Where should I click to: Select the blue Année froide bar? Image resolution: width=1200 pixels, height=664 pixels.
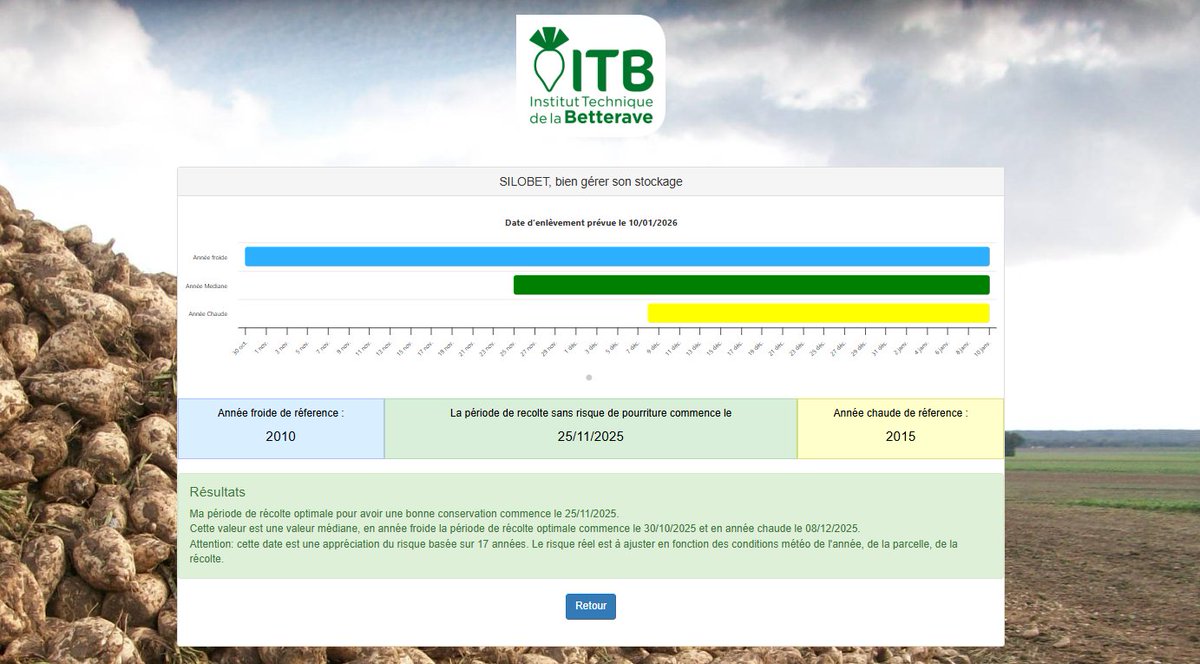coord(617,257)
